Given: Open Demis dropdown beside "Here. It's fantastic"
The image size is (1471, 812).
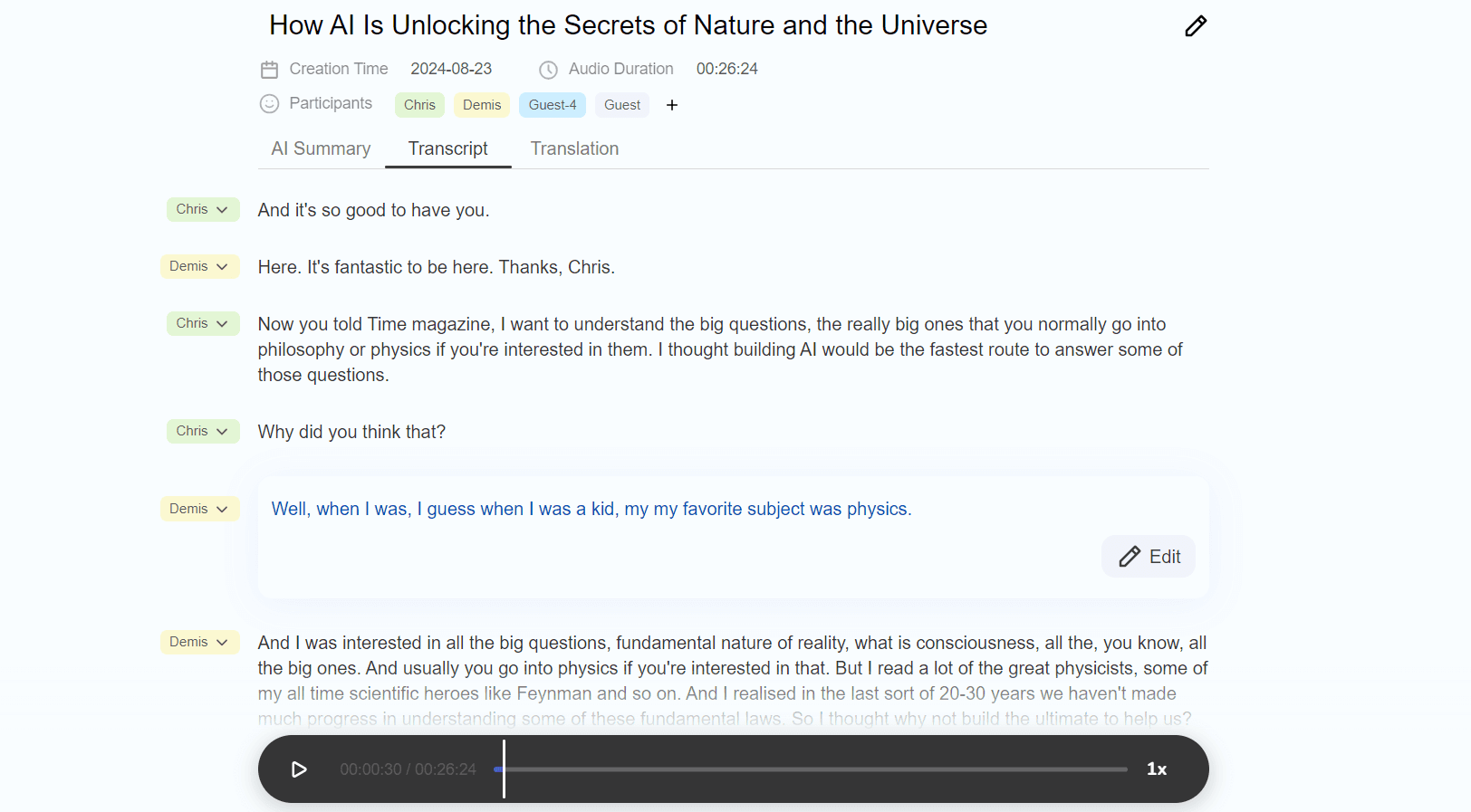Looking at the screenshot, I should coord(199,266).
